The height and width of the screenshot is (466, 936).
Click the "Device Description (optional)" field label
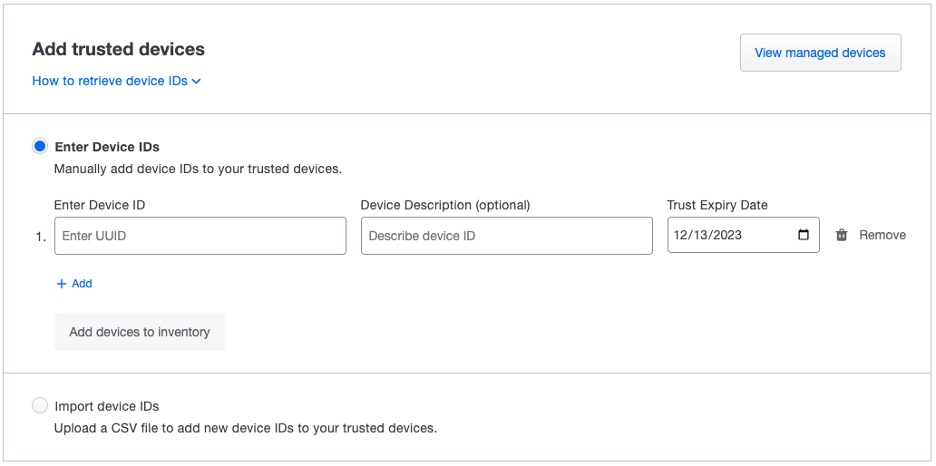(x=445, y=205)
